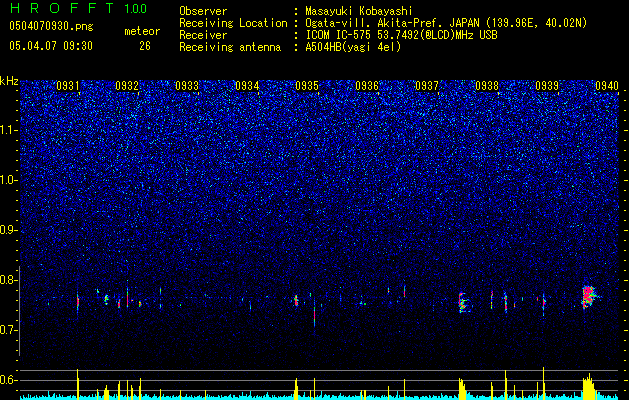Click antenna text A504HB(yagi 4el)
629x400 pixels.
(353, 47)
